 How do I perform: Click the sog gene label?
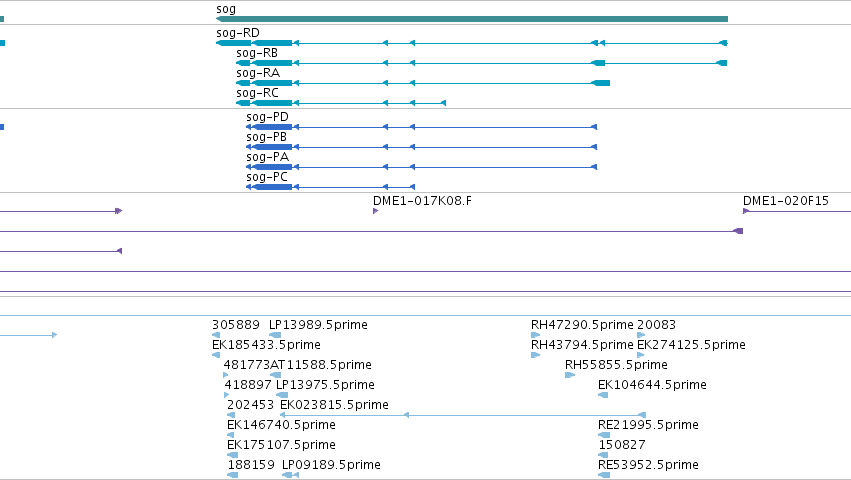(x=226, y=9)
